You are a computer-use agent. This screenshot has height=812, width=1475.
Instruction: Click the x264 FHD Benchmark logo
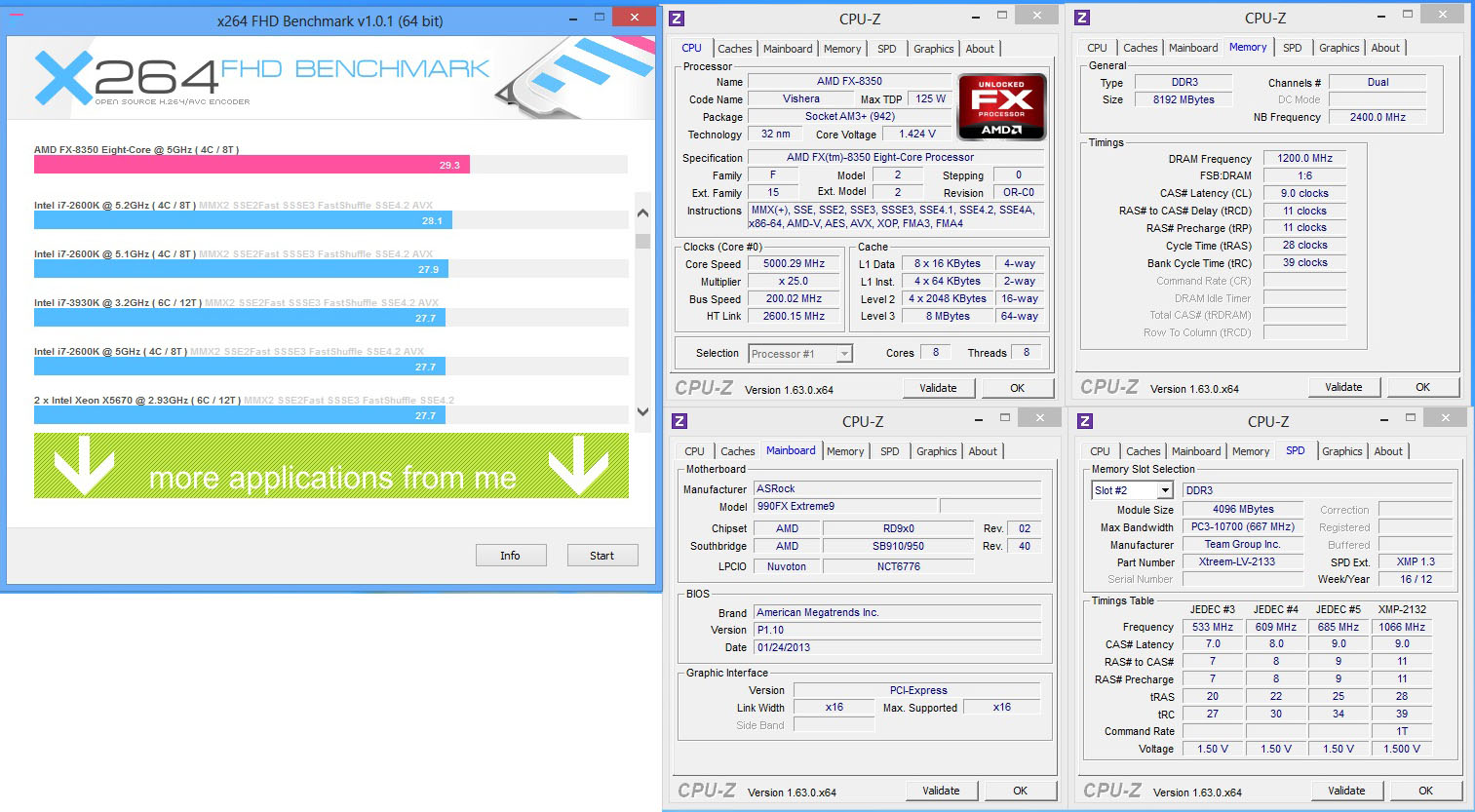263,78
